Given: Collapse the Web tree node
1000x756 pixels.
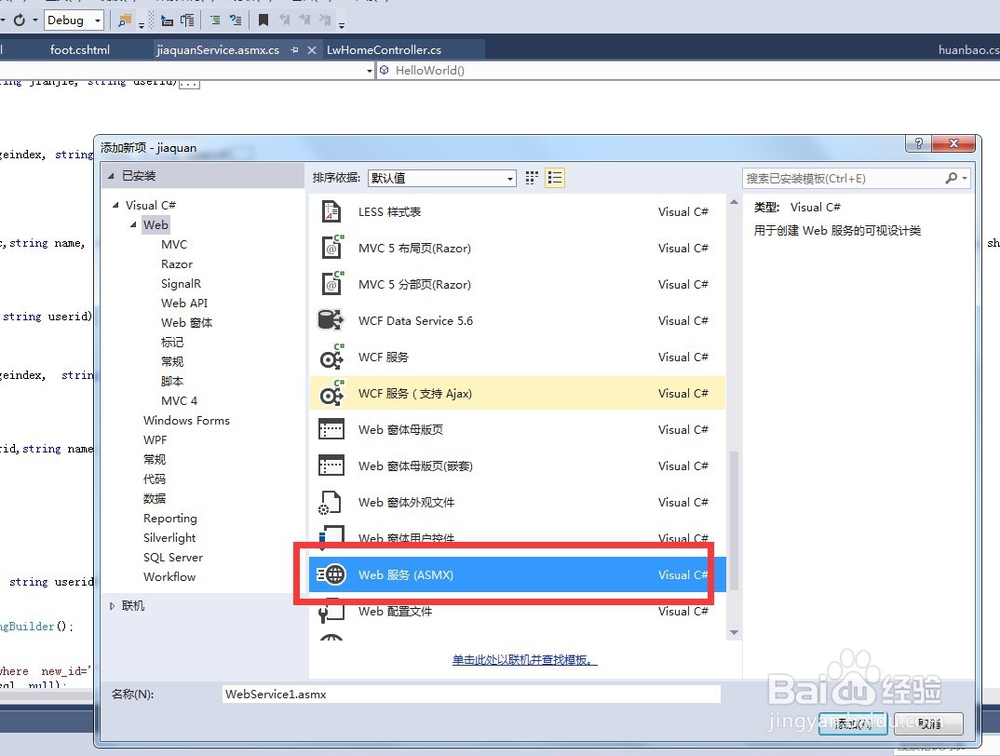Looking at the screenshot, I should point(133,225).
